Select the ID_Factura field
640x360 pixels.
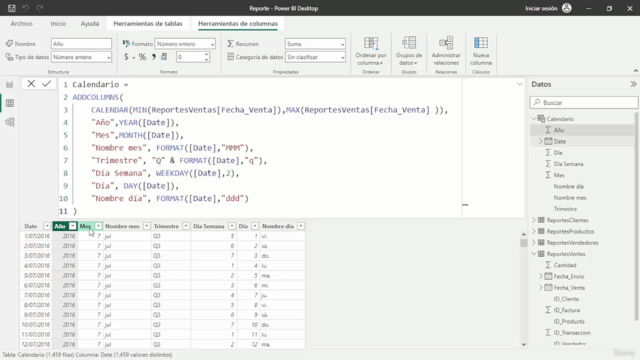coord(567,310)
